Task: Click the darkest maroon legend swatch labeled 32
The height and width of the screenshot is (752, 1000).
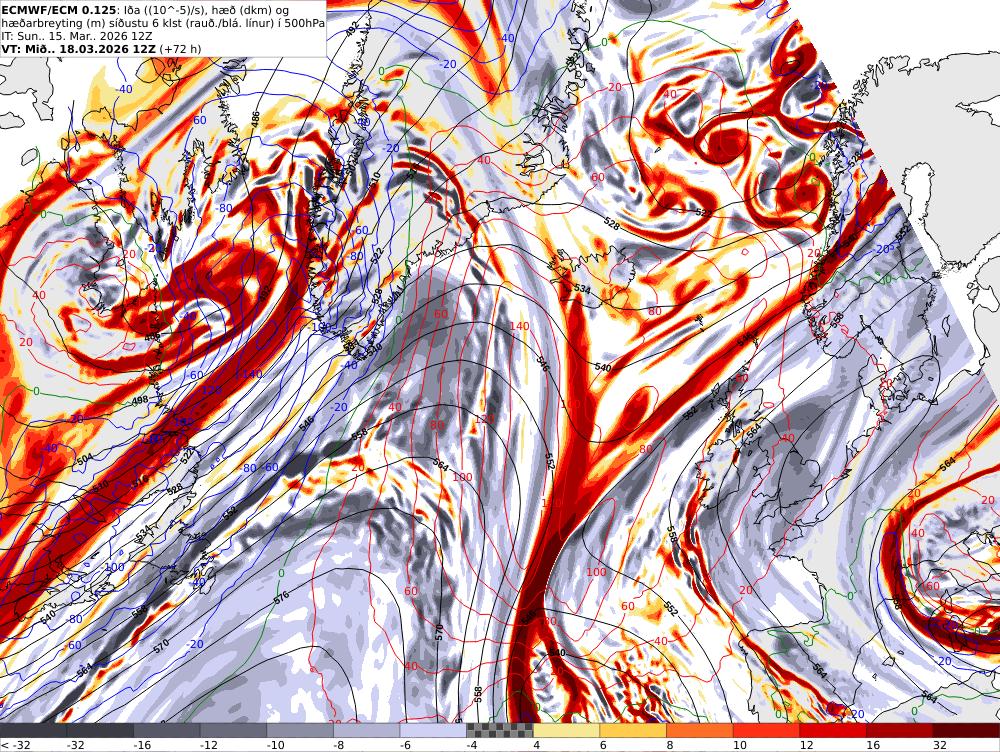Action: coord(966,730)
